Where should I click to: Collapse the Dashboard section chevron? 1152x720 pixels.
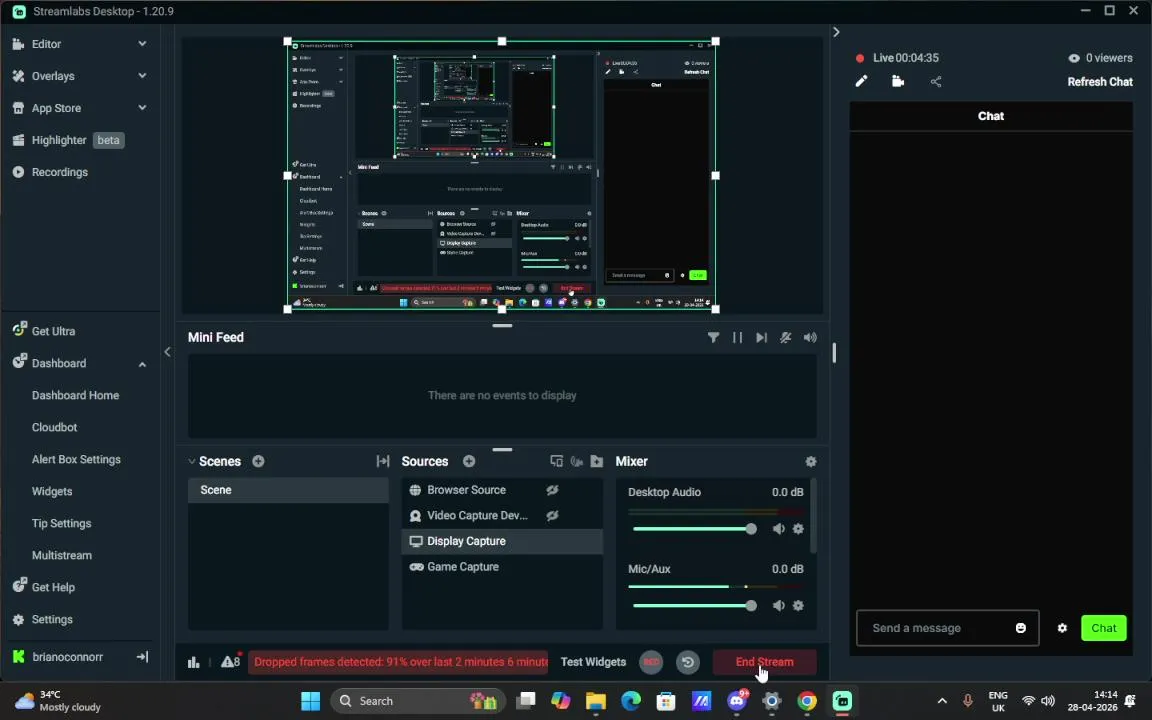pos(142,364)
